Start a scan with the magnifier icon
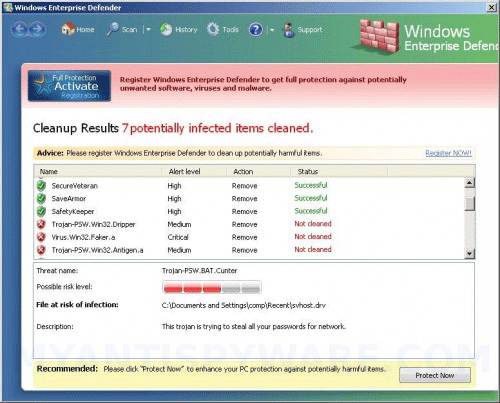Image resolution: width=500 pixels, height=403 pixels. click(x=113, y=29)
